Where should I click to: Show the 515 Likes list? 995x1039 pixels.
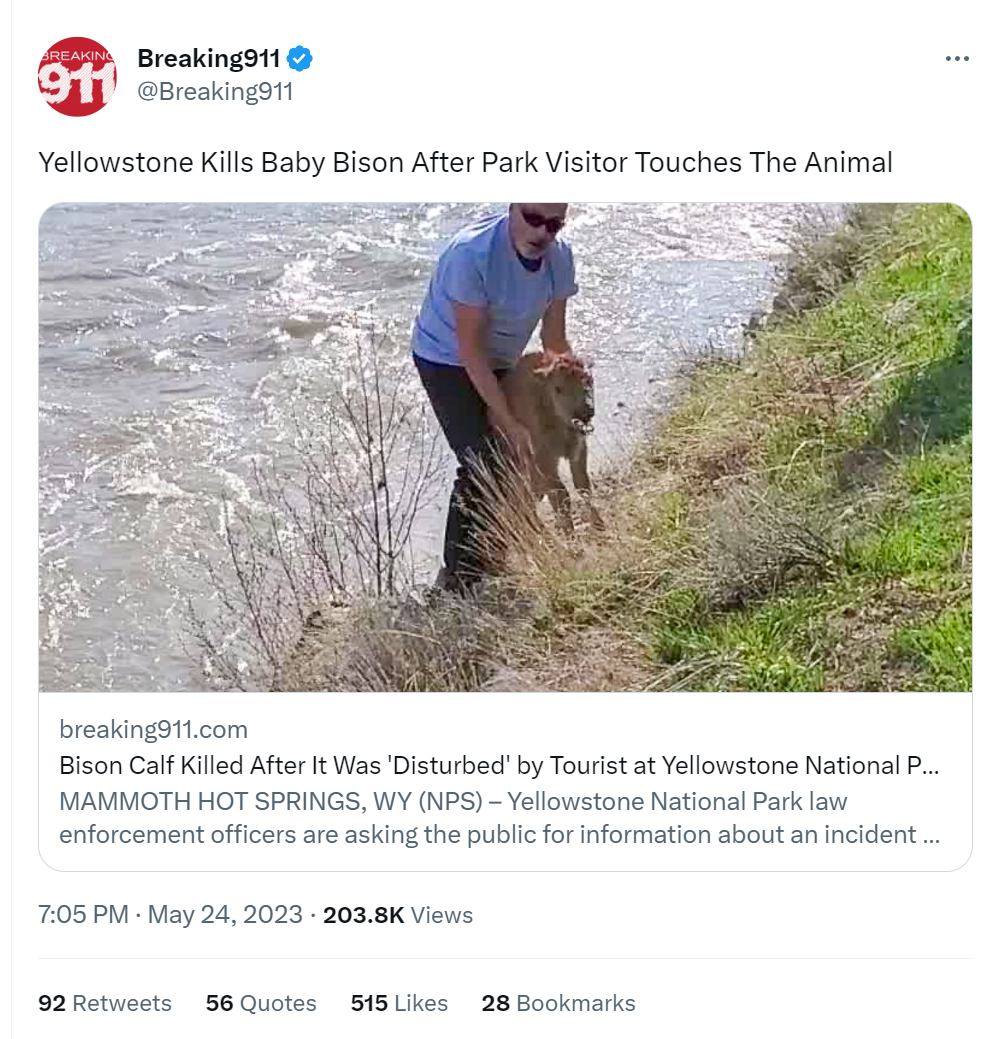[399, 1003]
